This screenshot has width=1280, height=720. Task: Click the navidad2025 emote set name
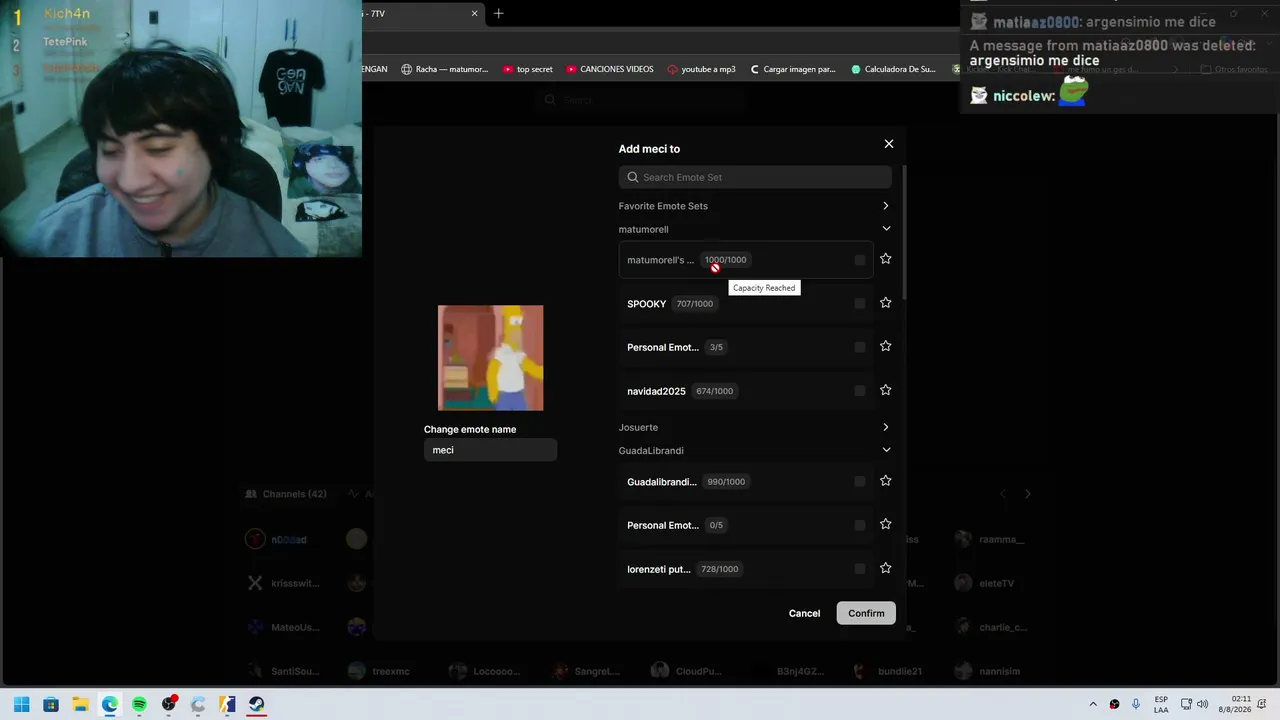(x=656, y=391)
